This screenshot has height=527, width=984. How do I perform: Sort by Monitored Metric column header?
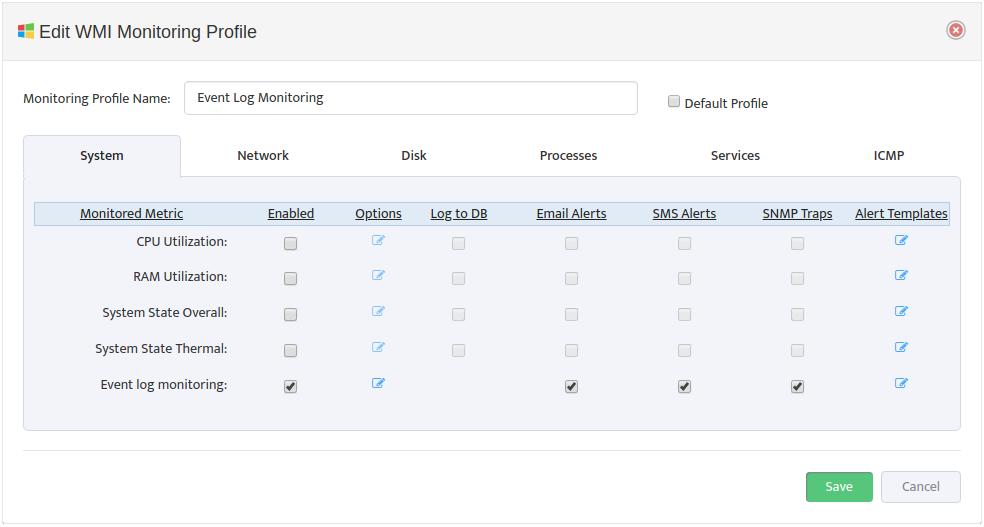pyautogui.click(x=132, y=214)
